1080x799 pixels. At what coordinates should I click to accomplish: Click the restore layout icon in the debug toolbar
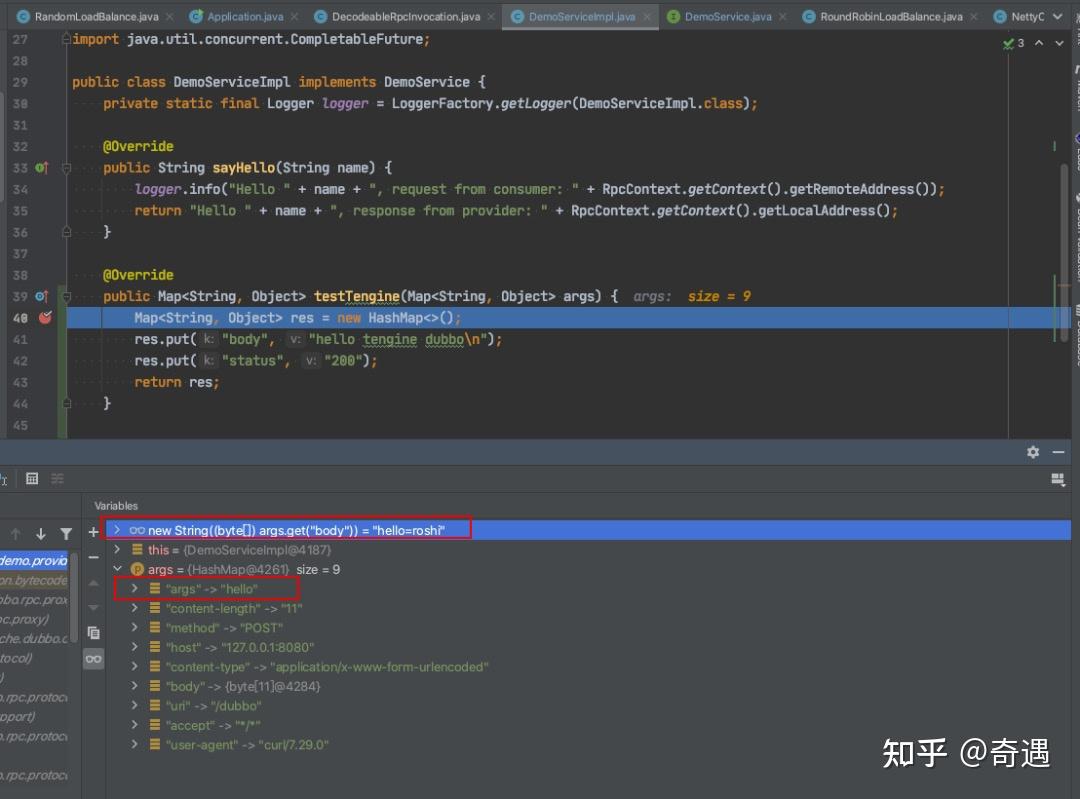pyautogui.click(x=1058, y=479)
